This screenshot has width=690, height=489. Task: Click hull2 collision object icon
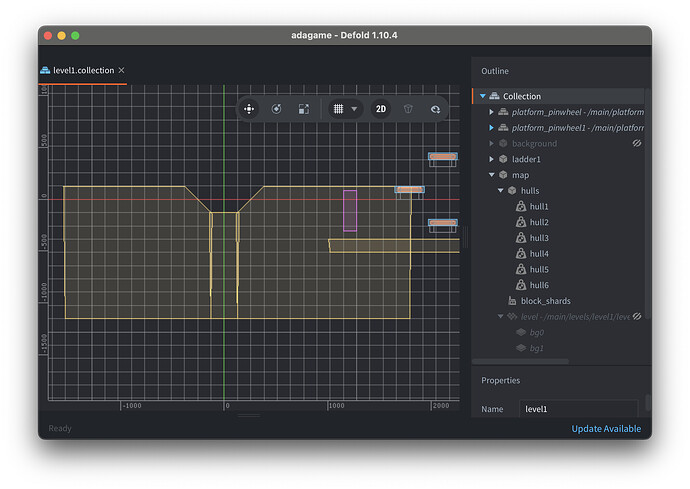pyautogui.click(x=521, y=222)
